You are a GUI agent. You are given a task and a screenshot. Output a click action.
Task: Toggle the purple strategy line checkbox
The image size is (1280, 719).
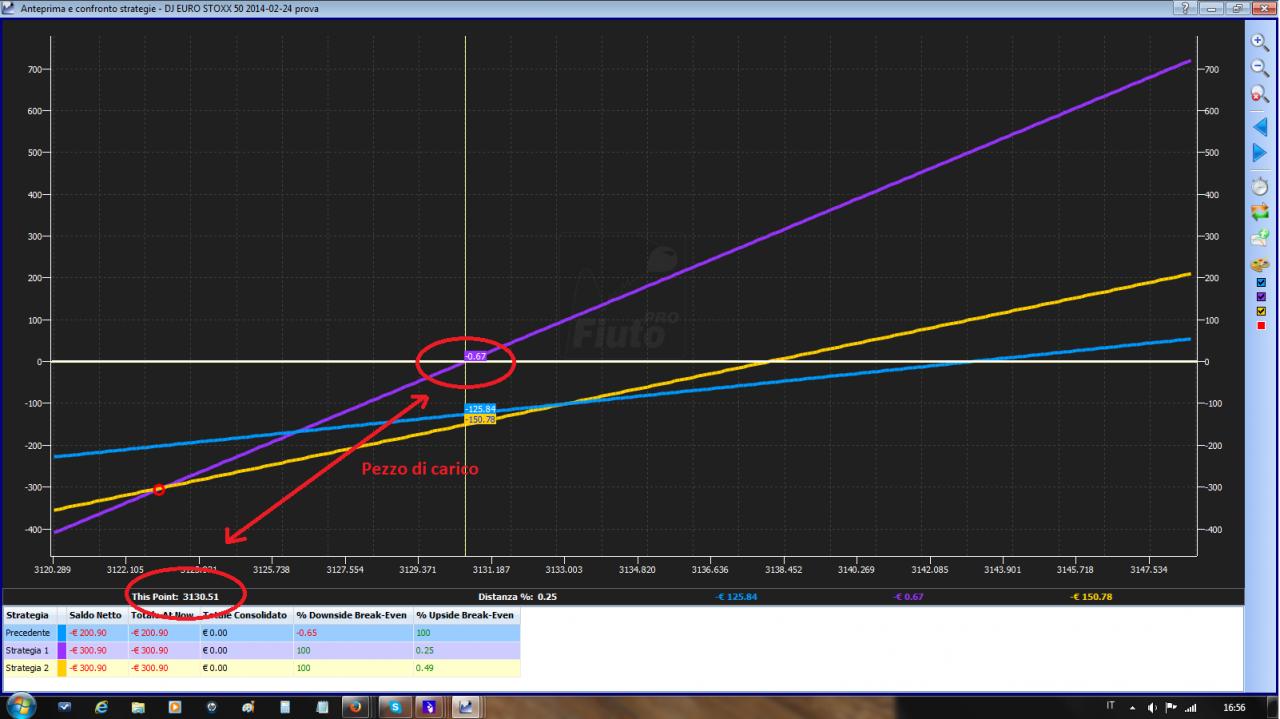point(1260,297)
